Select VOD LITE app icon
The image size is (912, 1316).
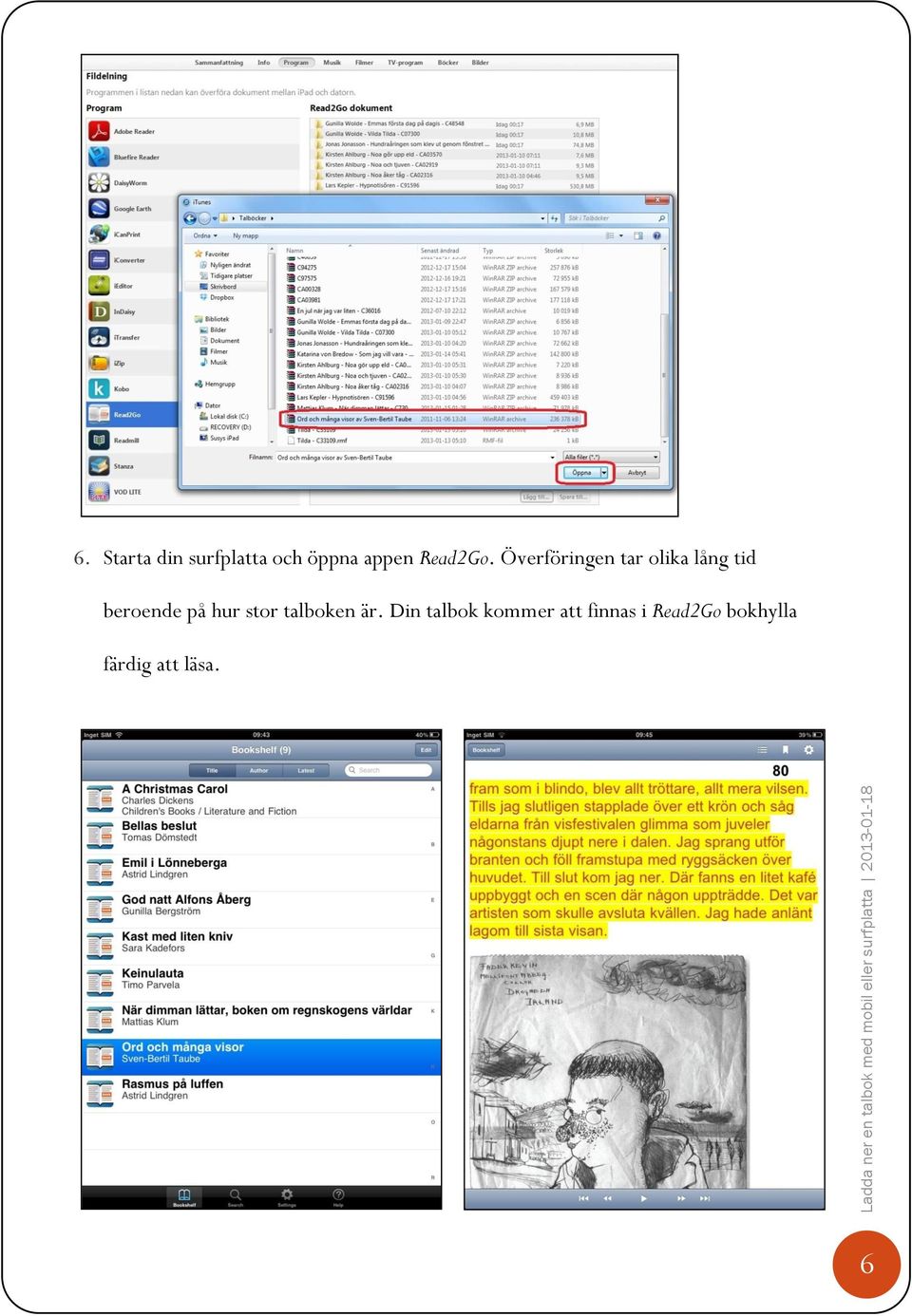(100, 492)
